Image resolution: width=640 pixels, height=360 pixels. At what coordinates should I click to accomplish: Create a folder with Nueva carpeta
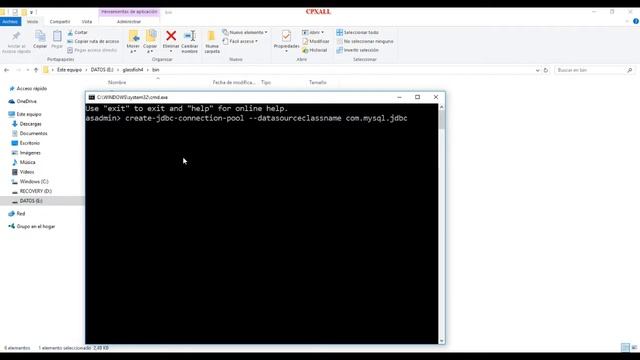coord(212,42)
